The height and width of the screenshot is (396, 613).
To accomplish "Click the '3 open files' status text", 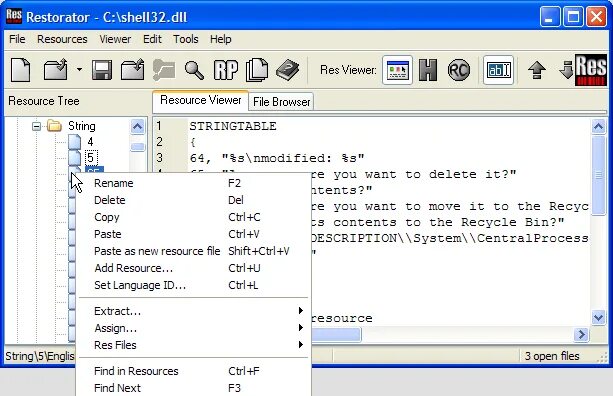I will pos(552,356).
